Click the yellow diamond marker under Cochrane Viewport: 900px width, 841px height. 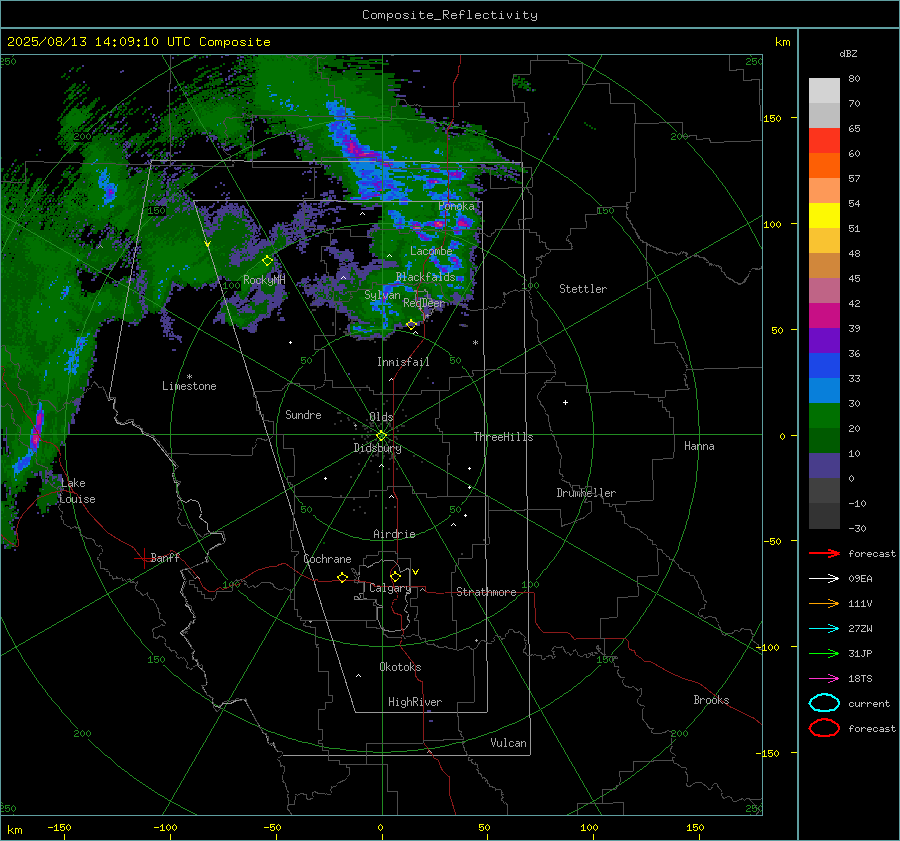point(342,577)
